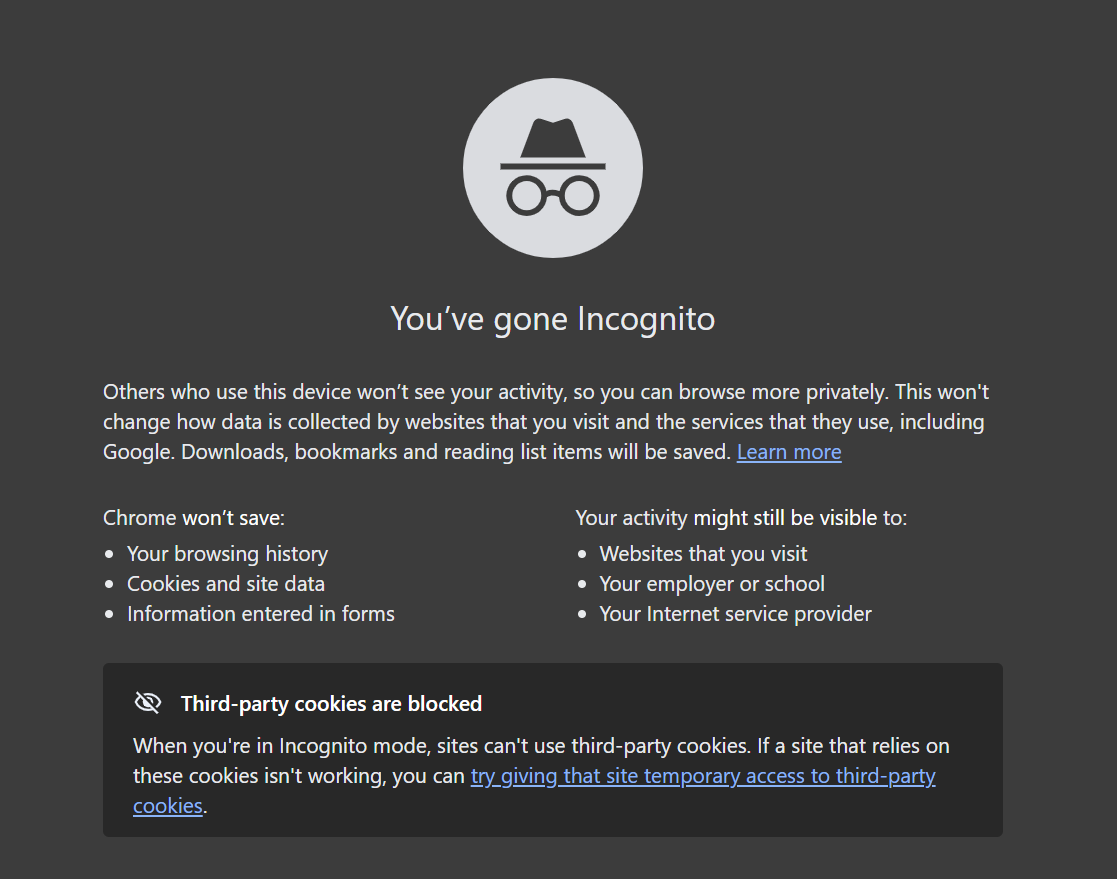The width and height of the screenshot is (1117, 879).
Task: Click the crossed-out eye icon
Action: click(147, 703)
